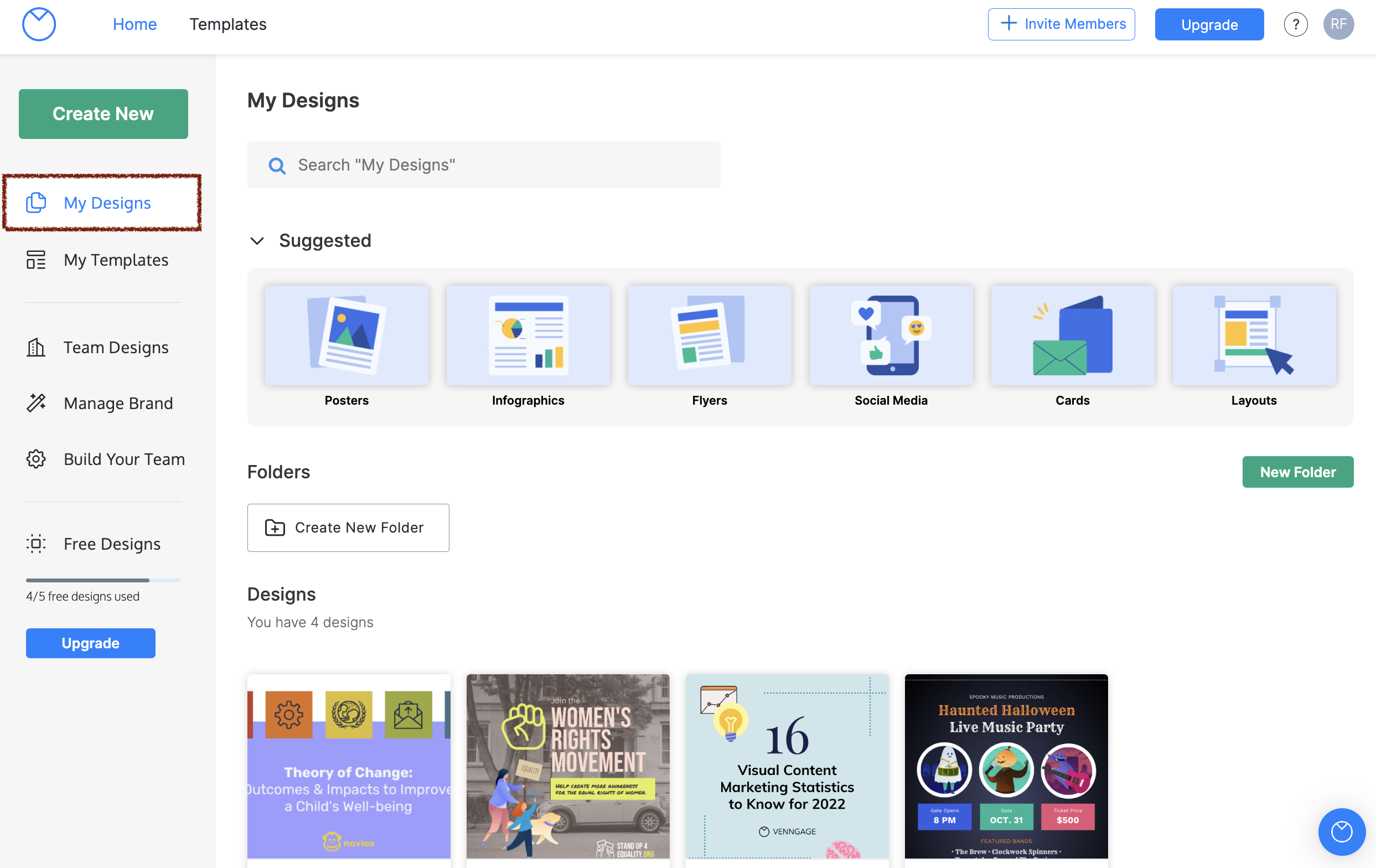This screenshot has width=1376, height=868.
Task: Create a New Folder using the green button
Action: pyautogui.click(x=1298, y=472)
